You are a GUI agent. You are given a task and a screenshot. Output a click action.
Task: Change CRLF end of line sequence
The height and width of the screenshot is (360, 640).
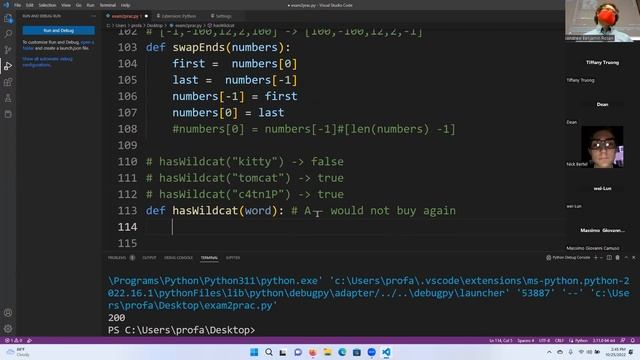[559, 340]
